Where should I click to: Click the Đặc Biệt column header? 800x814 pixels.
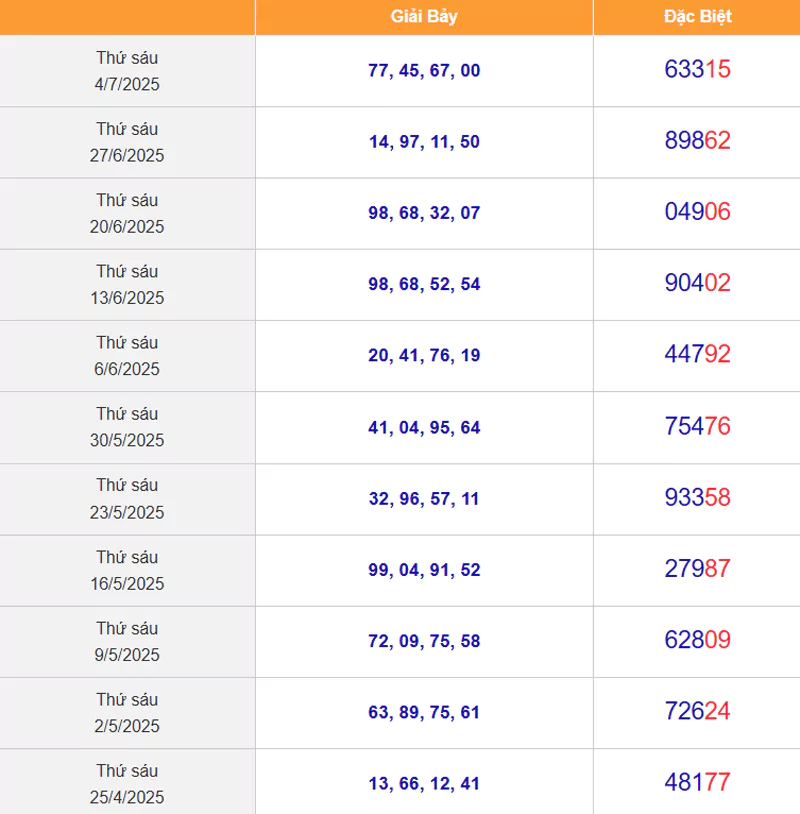[697, 17]
